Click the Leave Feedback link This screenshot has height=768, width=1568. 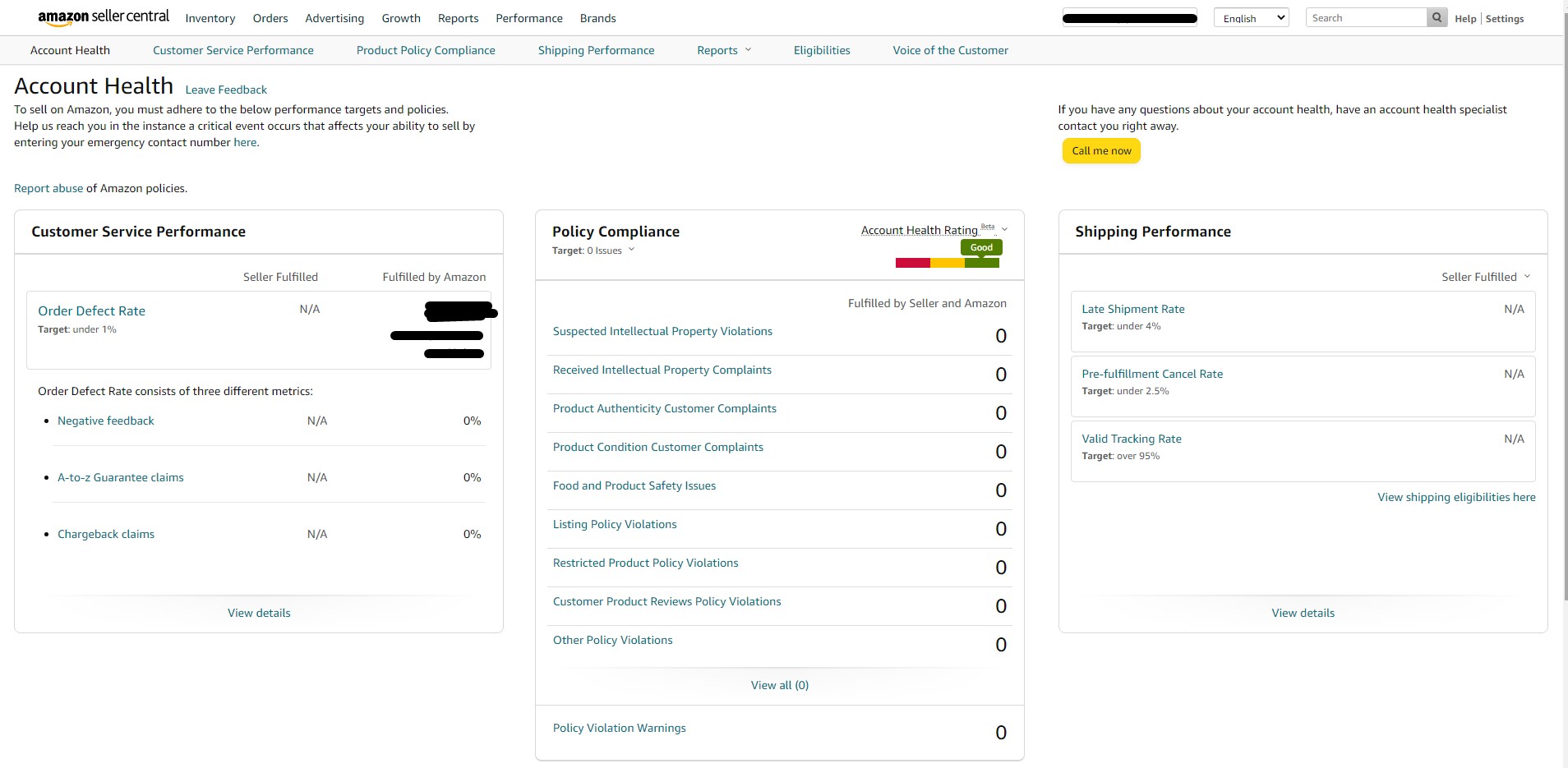(226, 90)
